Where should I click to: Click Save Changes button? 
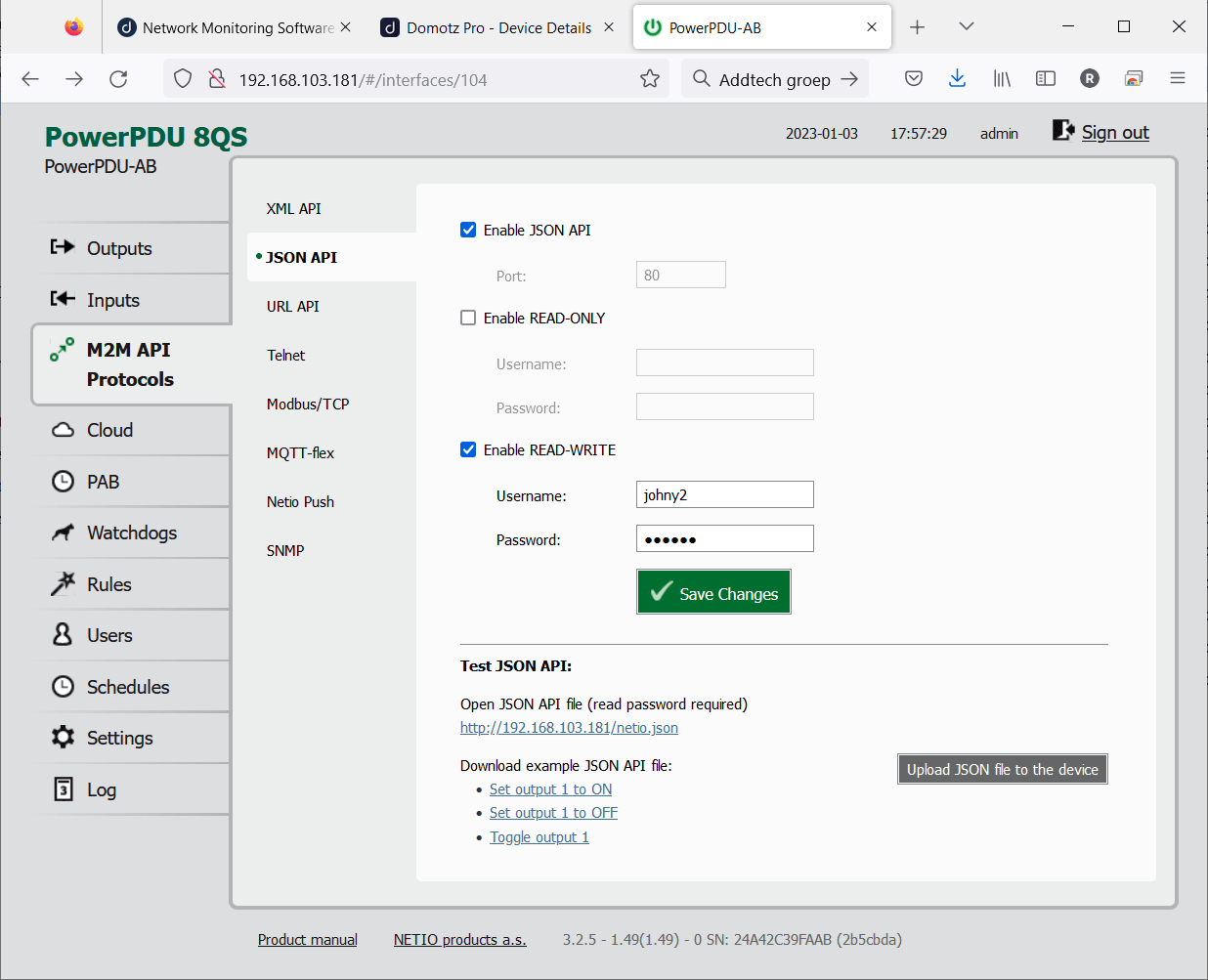click(x=714, y=592)
